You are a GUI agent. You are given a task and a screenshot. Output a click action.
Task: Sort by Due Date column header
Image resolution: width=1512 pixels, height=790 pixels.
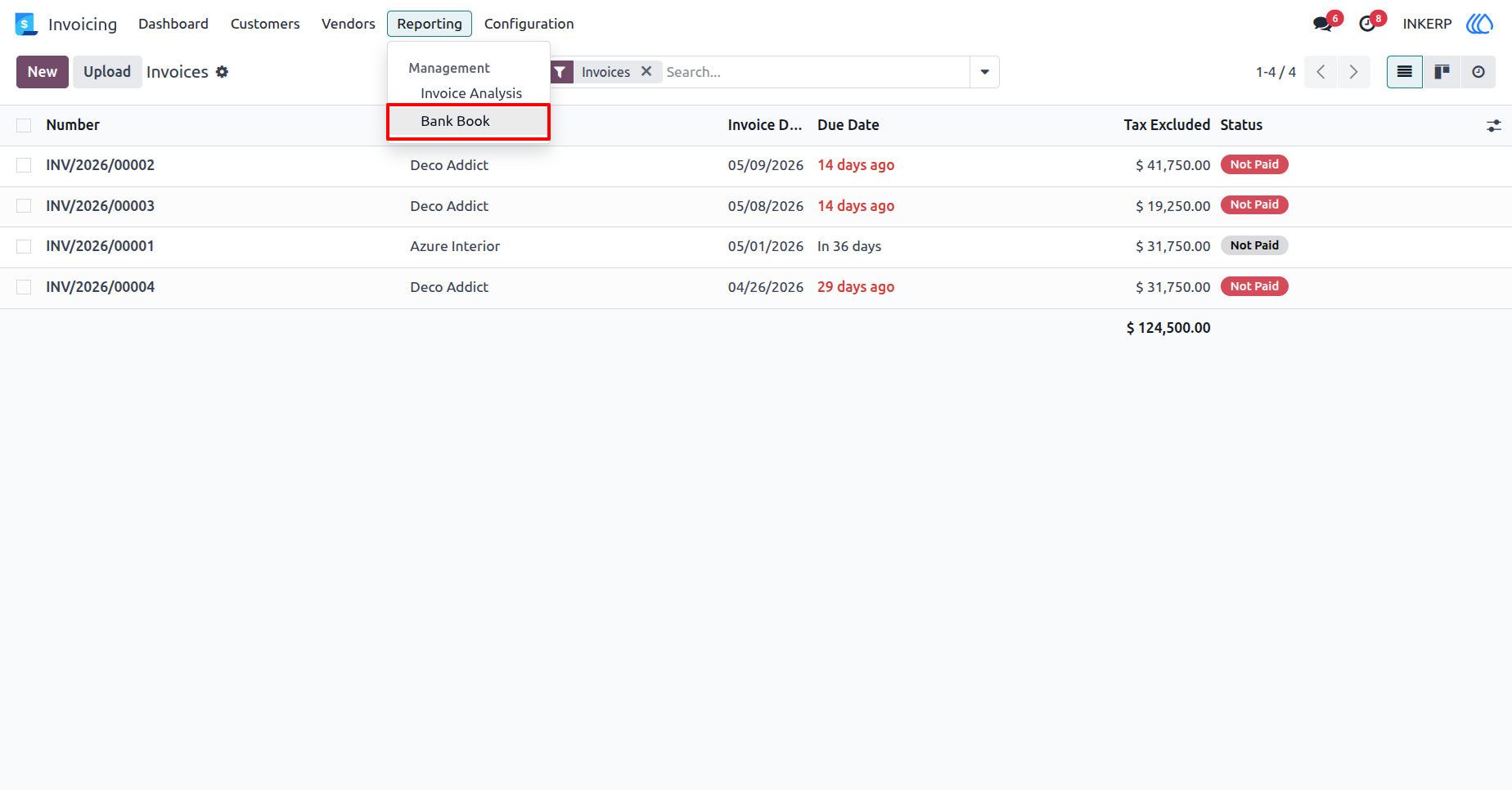click(848, 125)
